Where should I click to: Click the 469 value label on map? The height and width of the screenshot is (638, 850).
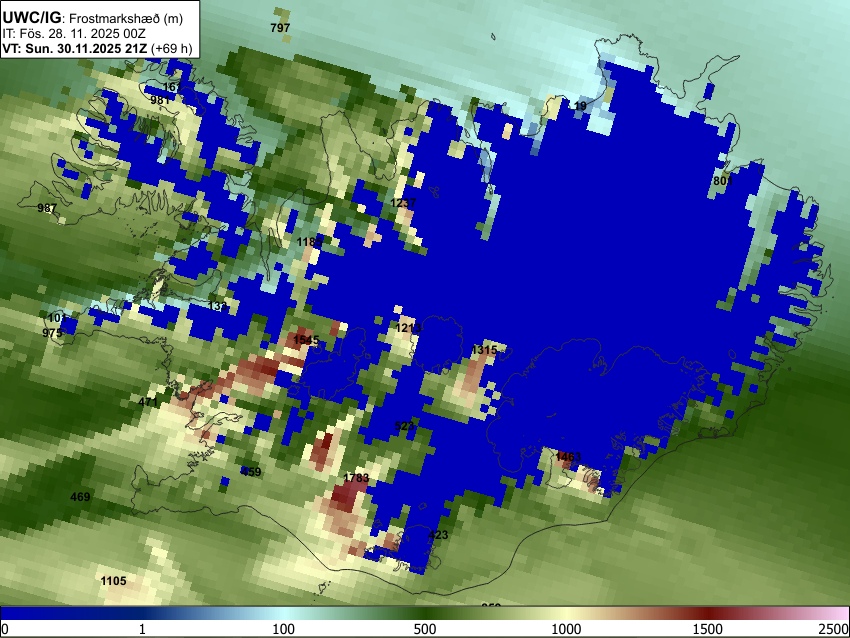[80, 497]
